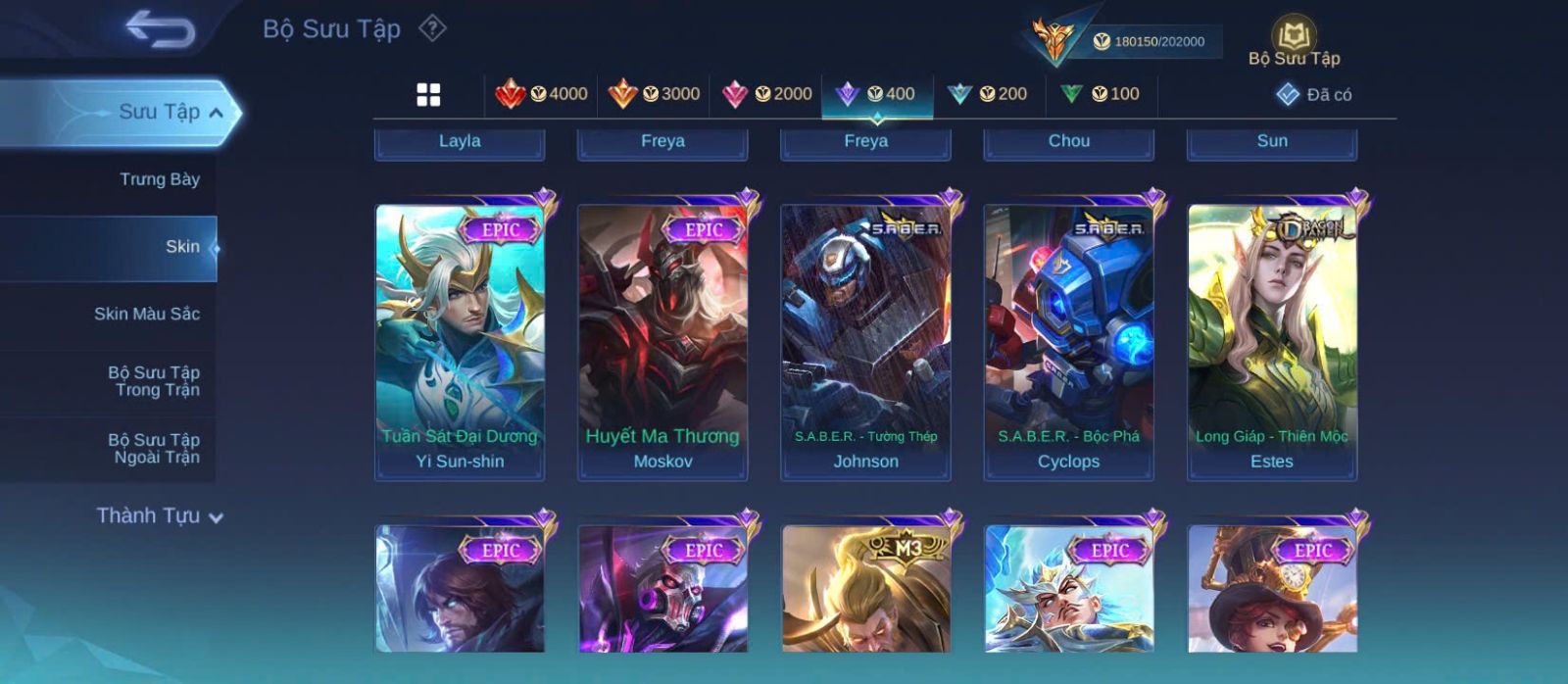Filter by the orange 3000 gem tier
This screenshot has width=1568, height=684.
point(654,94)
